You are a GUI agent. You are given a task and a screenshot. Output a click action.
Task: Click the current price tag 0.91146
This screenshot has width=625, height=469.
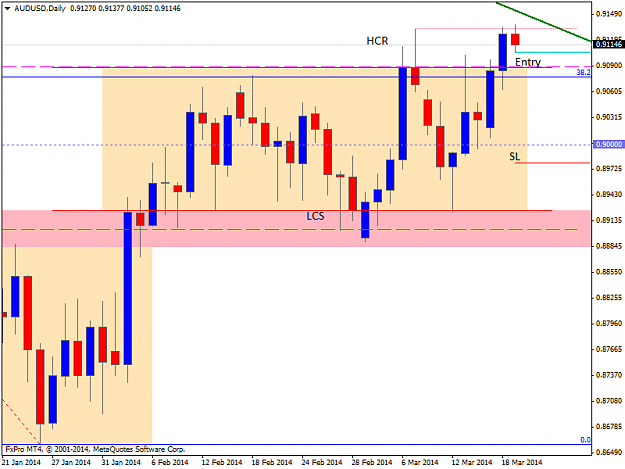(608, 44)
